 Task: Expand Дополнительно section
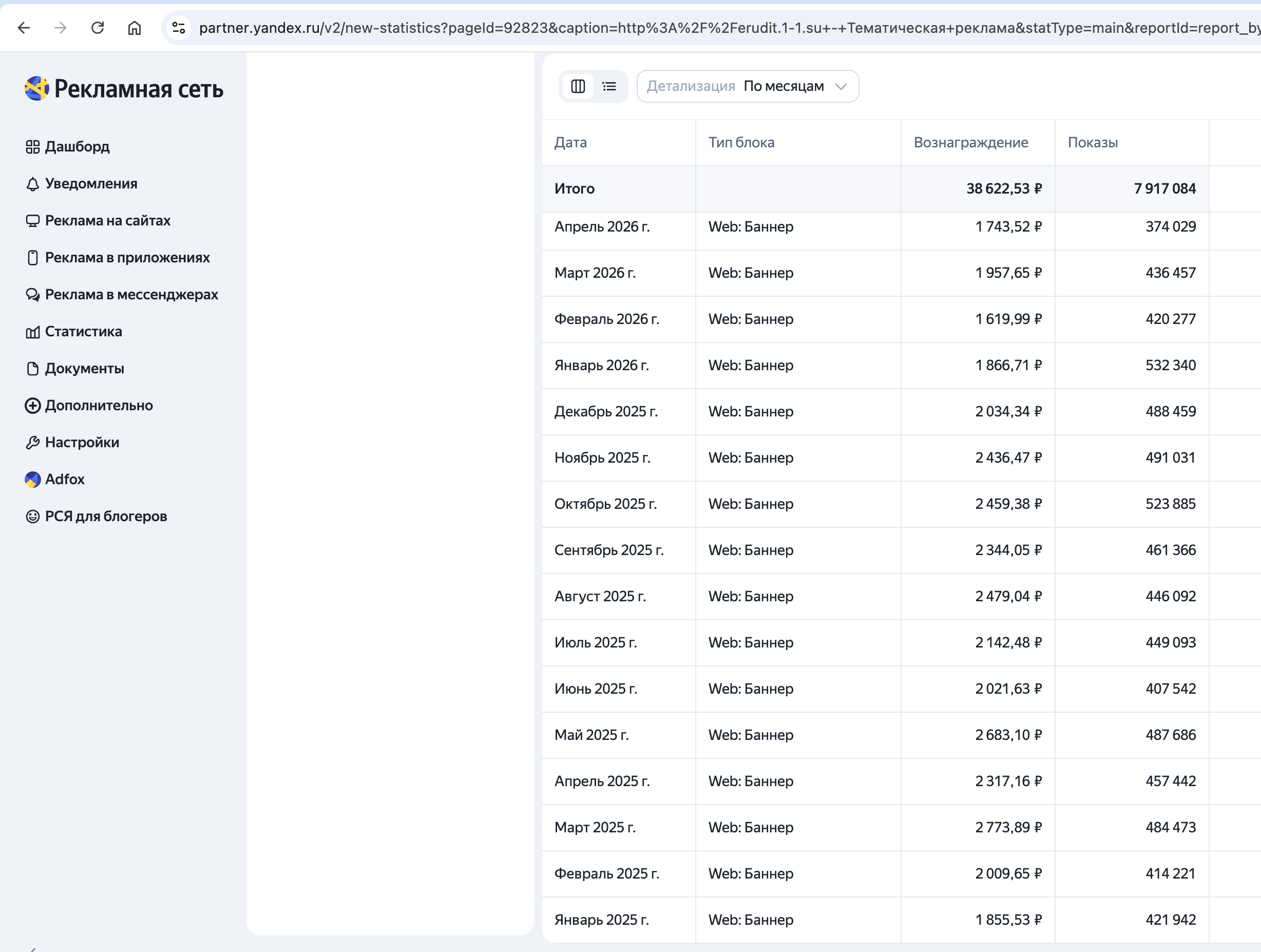click(x=99, y=405)
